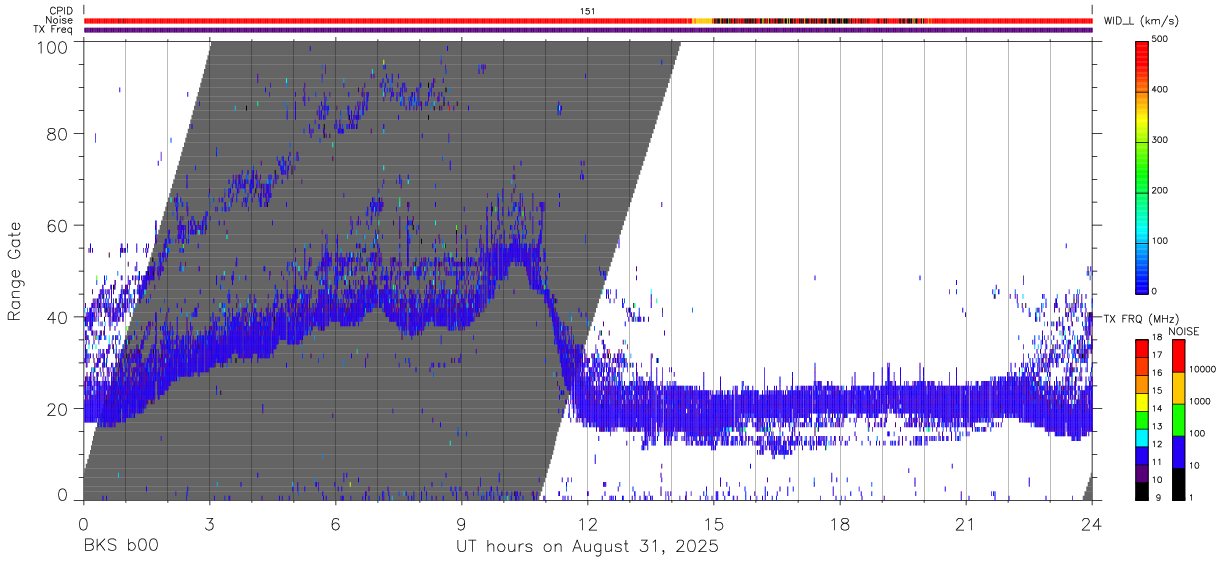Click the green segment of the NOISE colorbar
The image size is (1228, 567).
1177,419
